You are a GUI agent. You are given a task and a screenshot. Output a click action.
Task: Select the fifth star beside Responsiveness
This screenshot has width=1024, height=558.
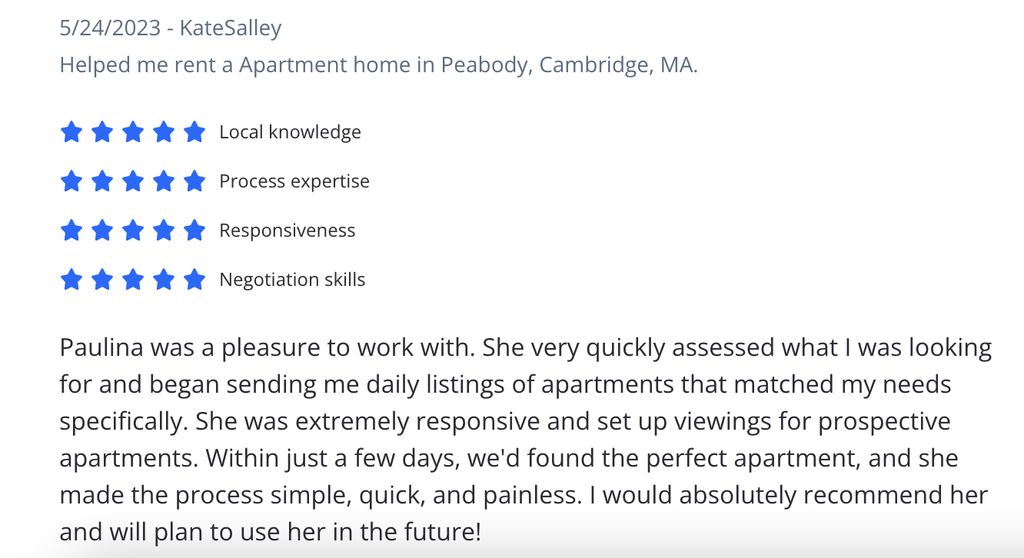(x=194, y=230)
